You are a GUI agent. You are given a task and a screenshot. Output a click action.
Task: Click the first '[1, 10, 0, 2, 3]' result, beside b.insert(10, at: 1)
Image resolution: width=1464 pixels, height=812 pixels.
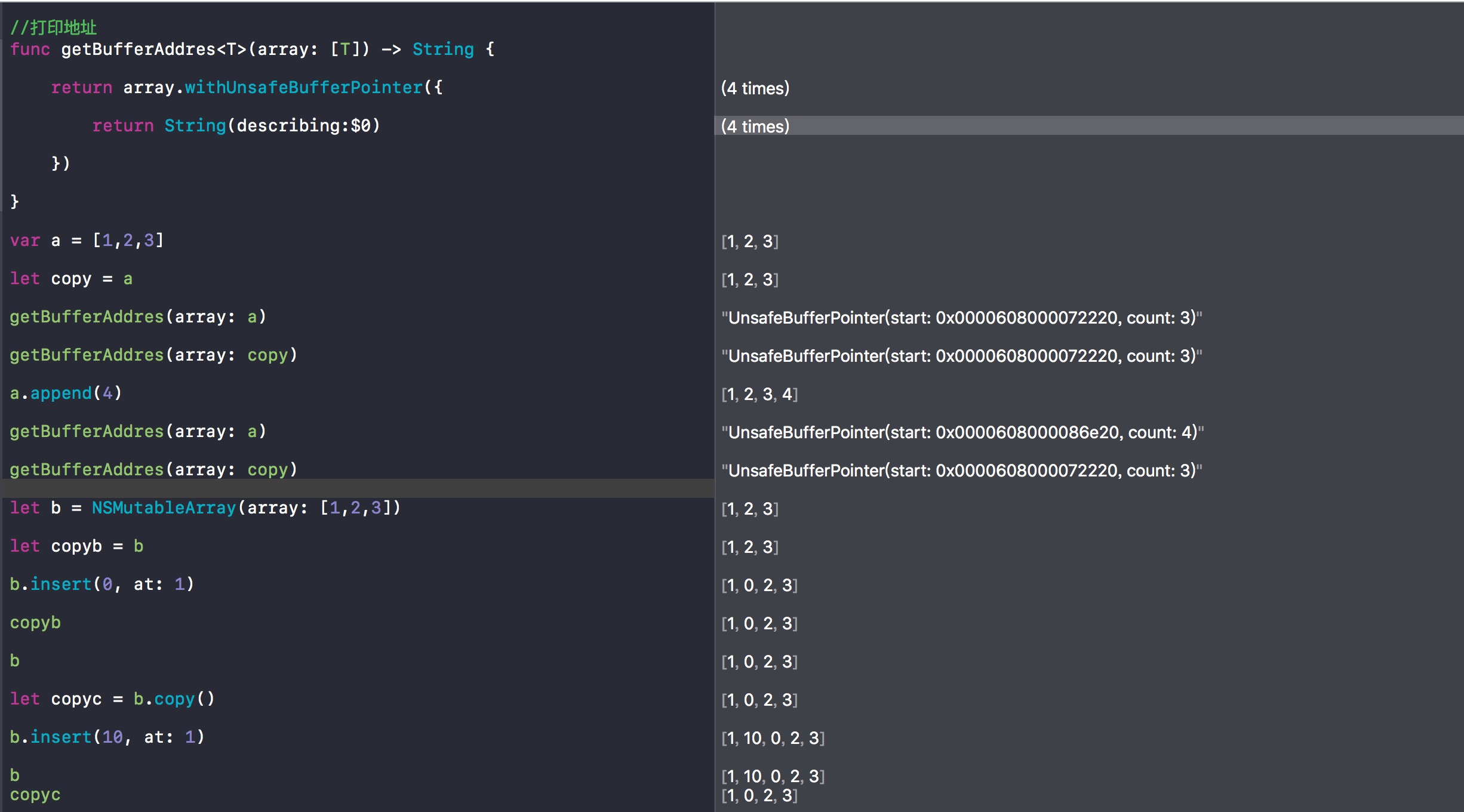click(x=773, y=738)
